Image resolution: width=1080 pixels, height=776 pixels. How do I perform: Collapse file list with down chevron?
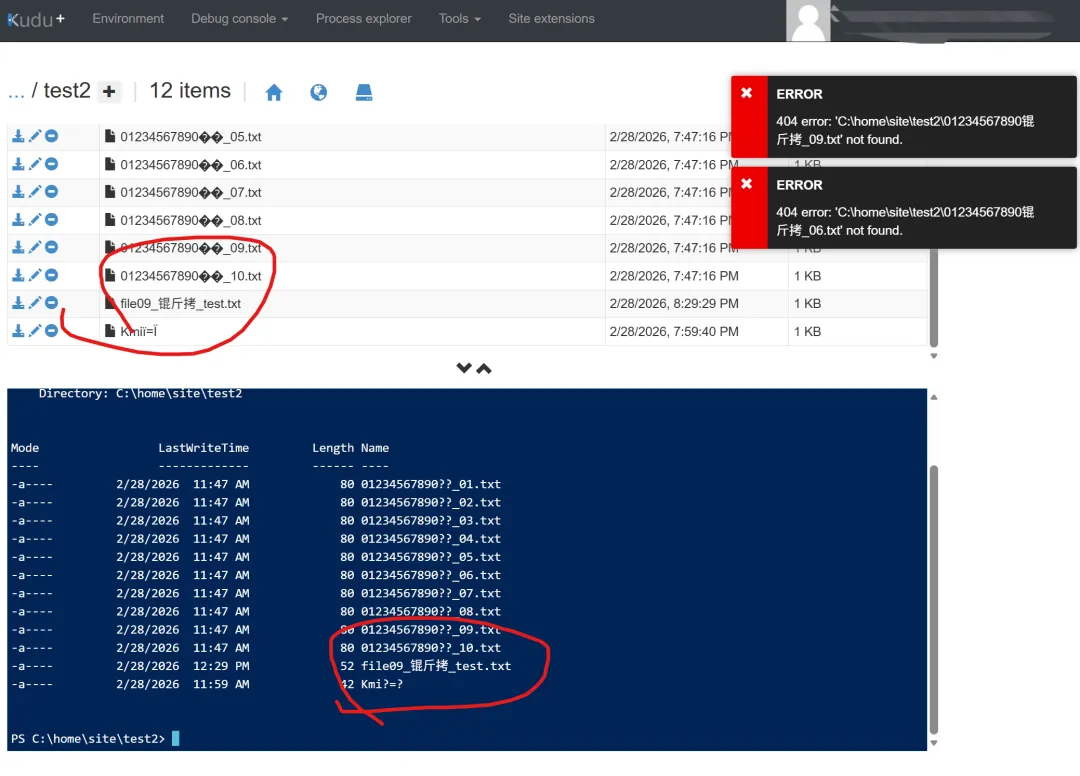464,368
